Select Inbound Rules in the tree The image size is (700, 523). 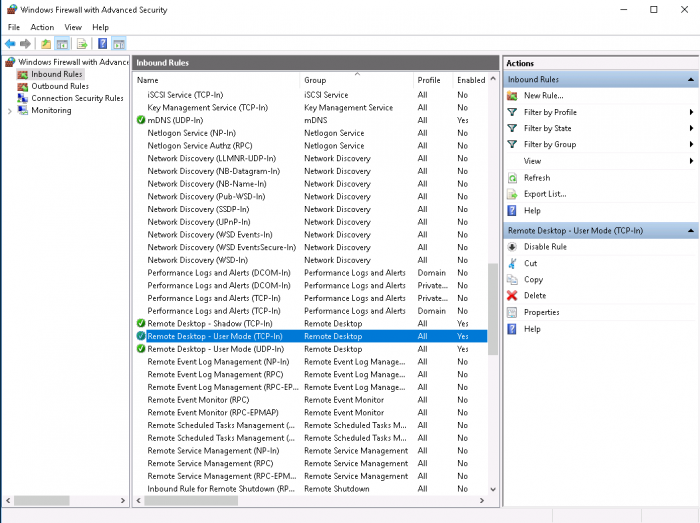click(57, 74)
